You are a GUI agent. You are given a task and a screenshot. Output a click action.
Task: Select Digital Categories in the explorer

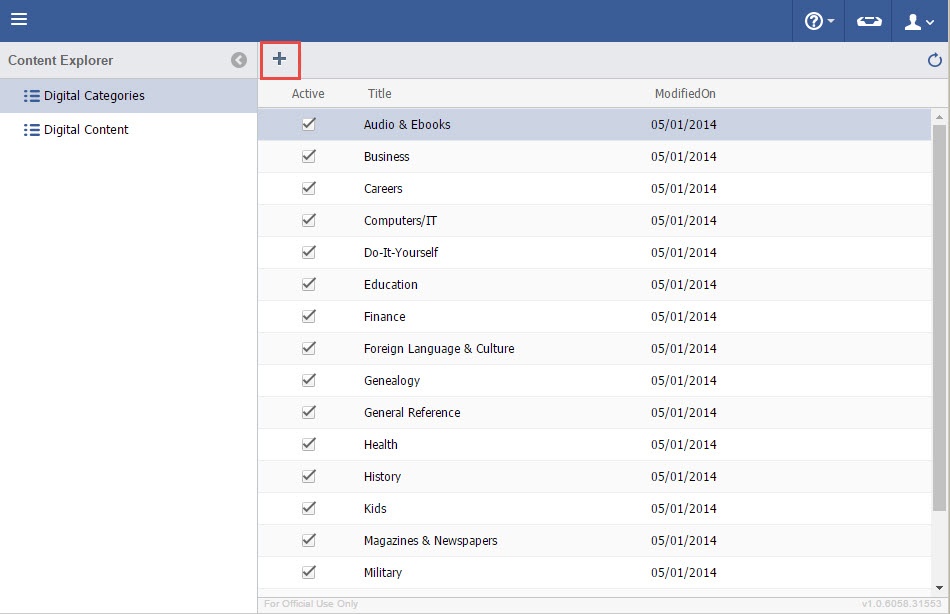[94, 96]
